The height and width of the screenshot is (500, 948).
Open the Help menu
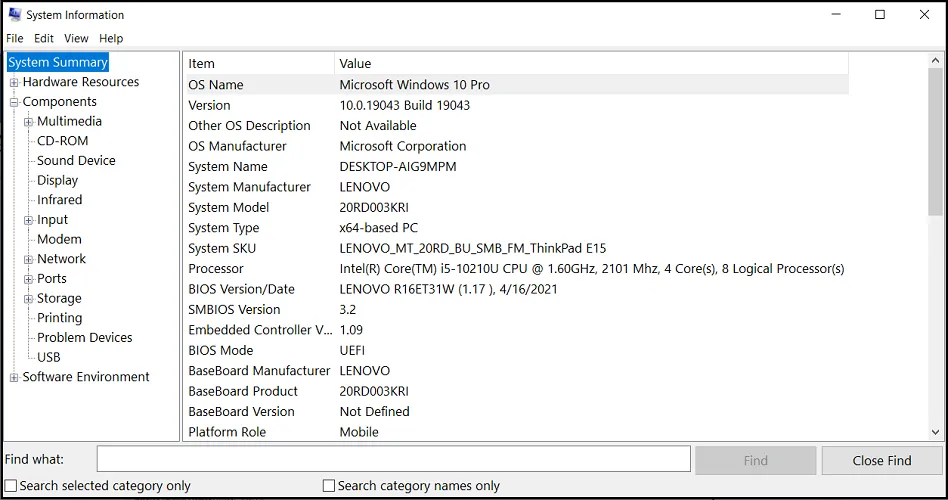tap(111, 38)
